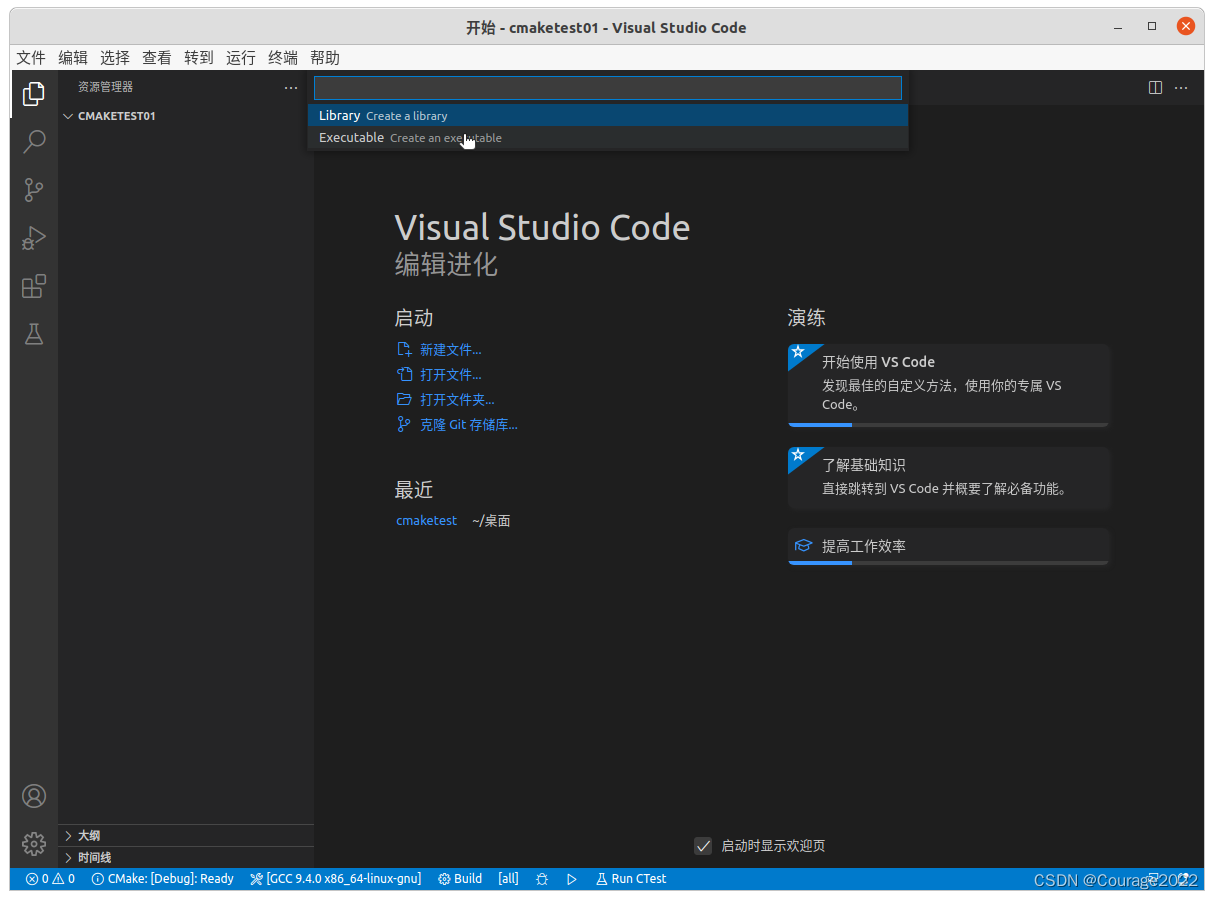Open editor more actions ellipsis
Viewport: 1214px width, 900px height.
tap(1181, 87)
